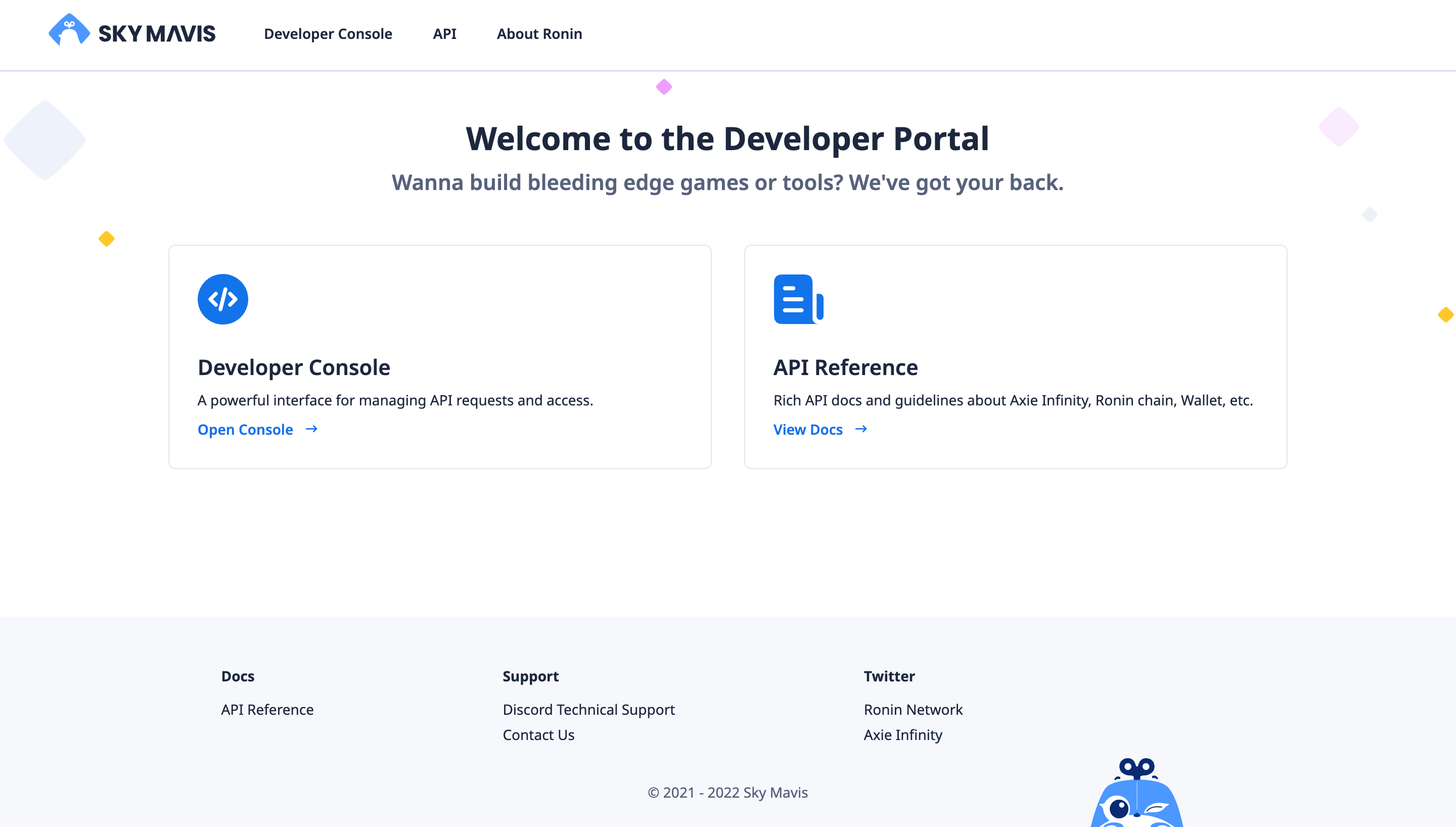Click Contact Us in footer

538,735
